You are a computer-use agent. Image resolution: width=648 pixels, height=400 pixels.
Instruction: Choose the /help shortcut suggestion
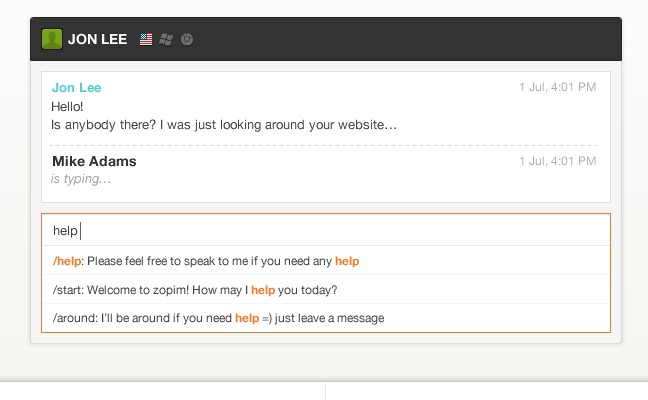326,261
